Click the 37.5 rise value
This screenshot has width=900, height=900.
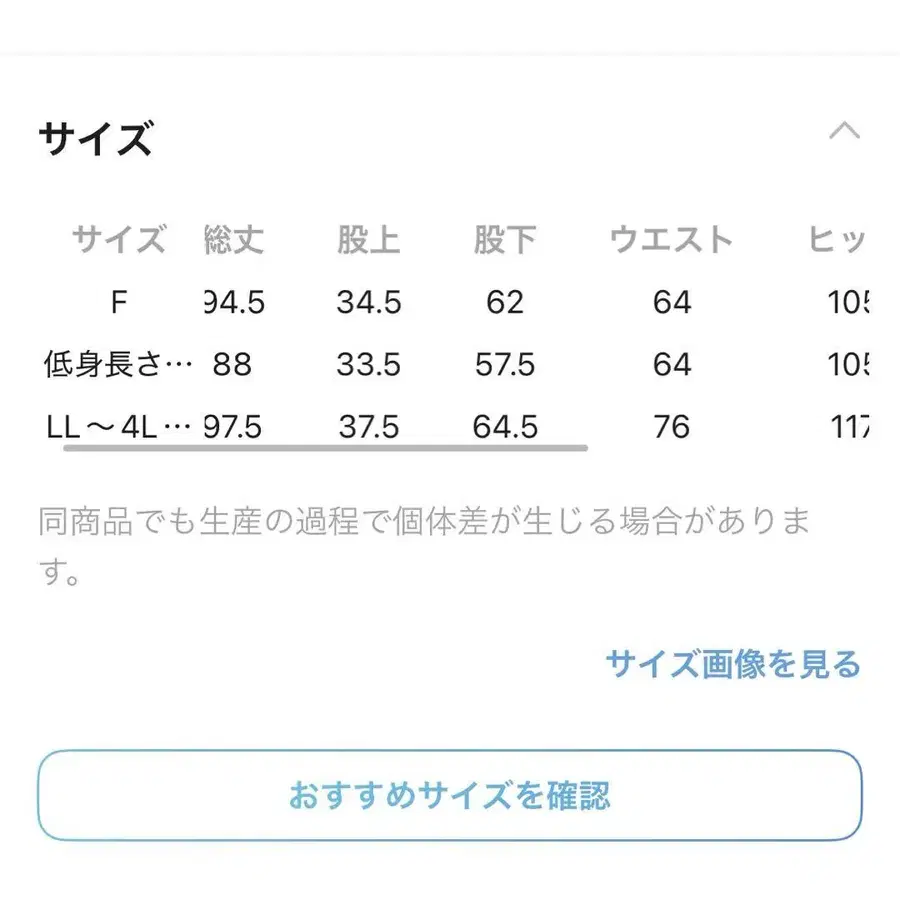[368, 428]
